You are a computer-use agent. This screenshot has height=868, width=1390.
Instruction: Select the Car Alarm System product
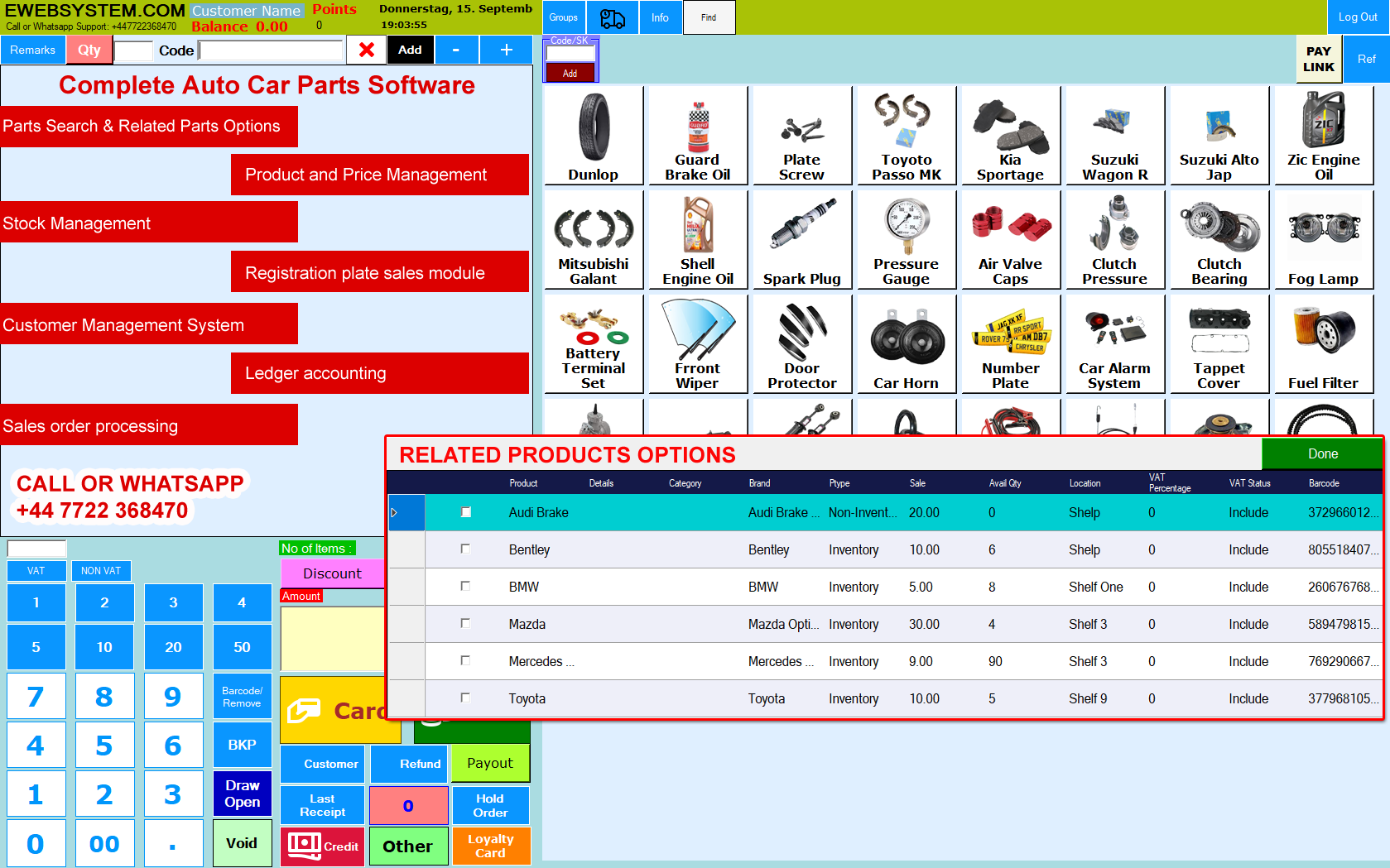click(x=1115, y=343)
